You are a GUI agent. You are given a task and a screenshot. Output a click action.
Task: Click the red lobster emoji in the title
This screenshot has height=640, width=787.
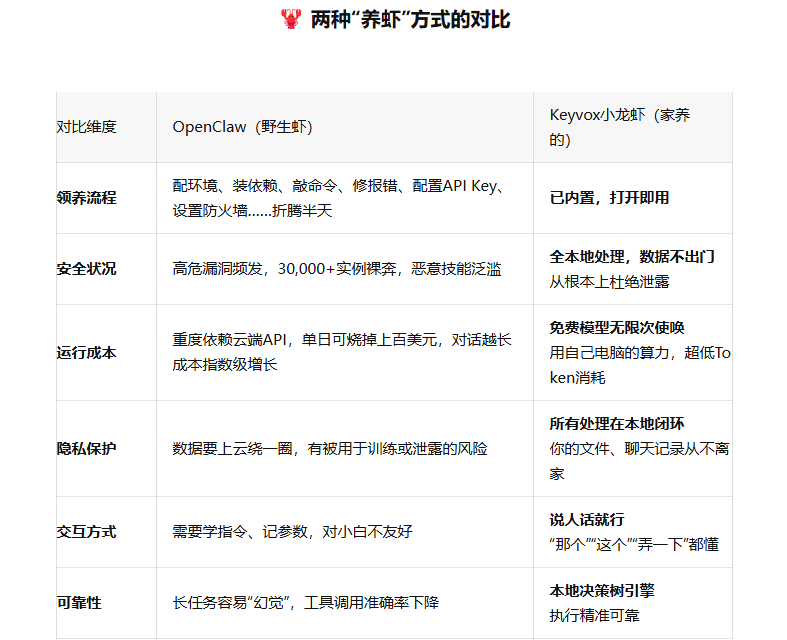pos(290,19)
